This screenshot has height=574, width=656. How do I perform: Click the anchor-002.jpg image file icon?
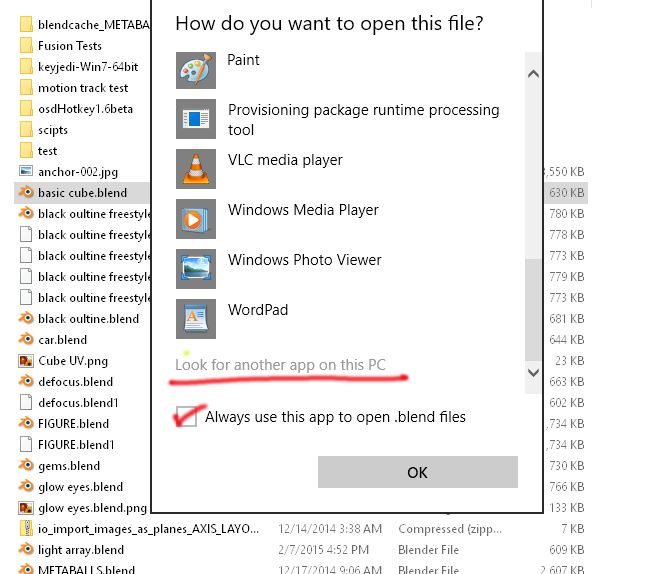point(26,171)
